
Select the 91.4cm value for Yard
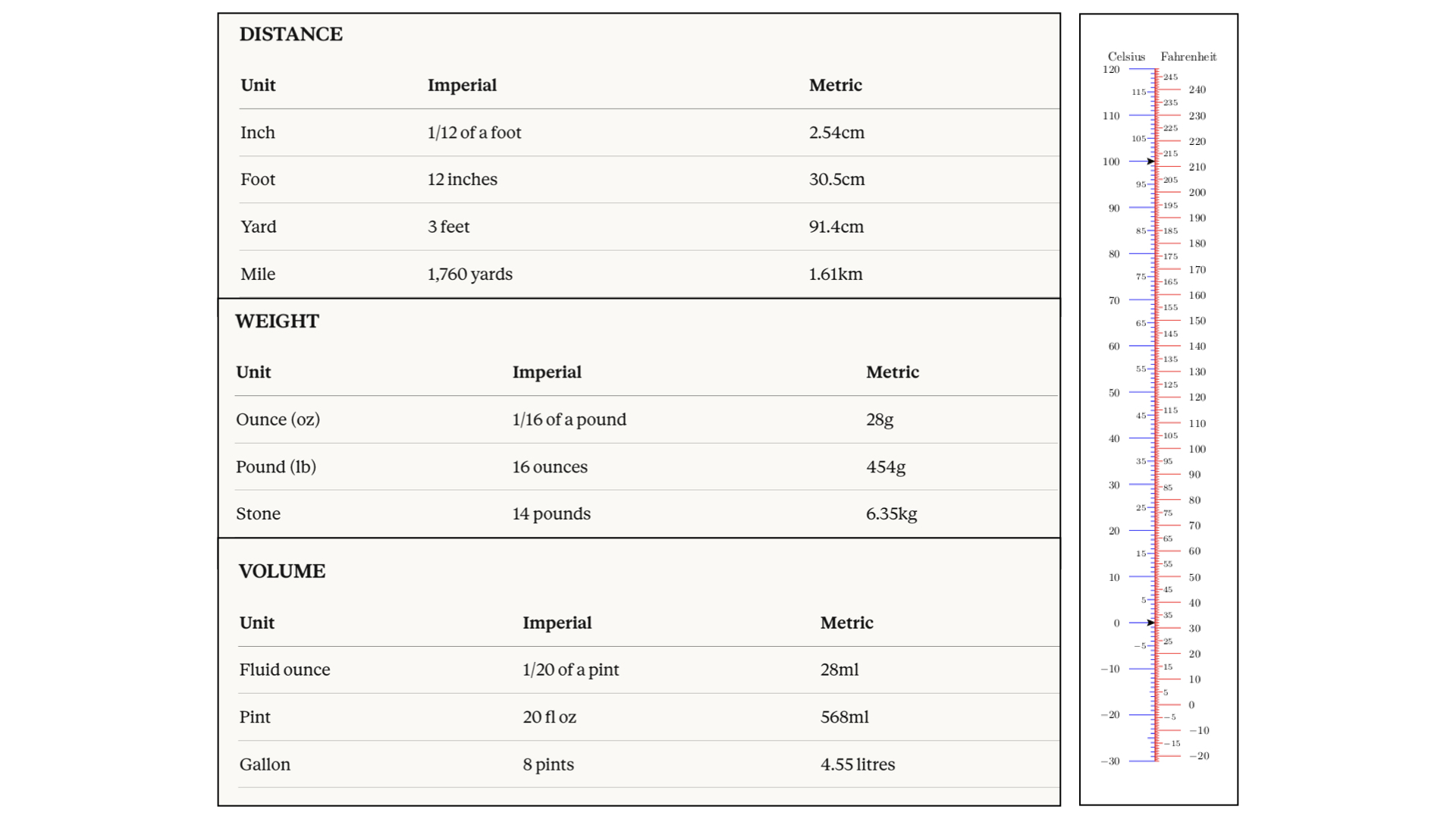coord(836,227)
